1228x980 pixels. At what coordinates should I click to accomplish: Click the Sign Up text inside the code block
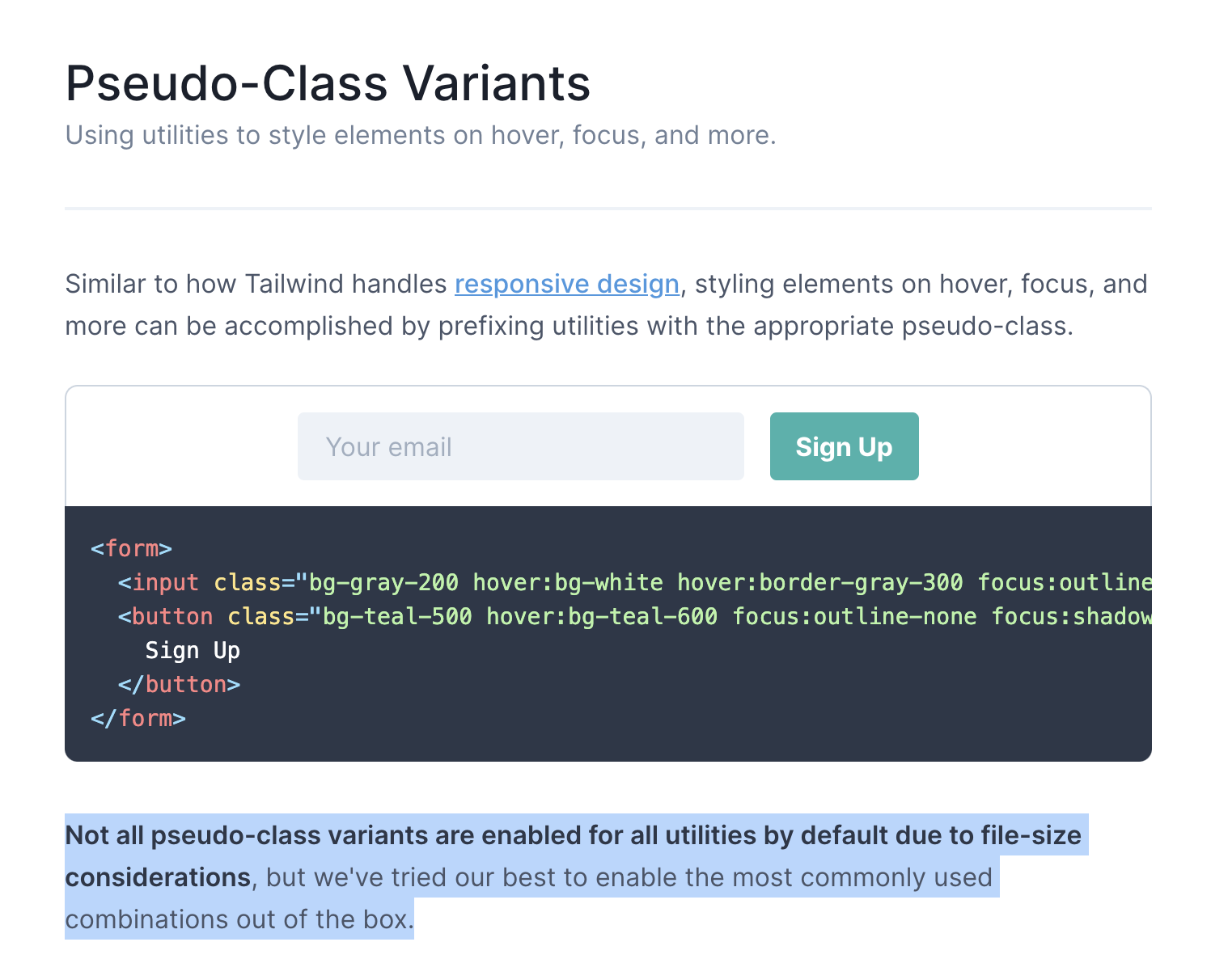coord(193,650)
